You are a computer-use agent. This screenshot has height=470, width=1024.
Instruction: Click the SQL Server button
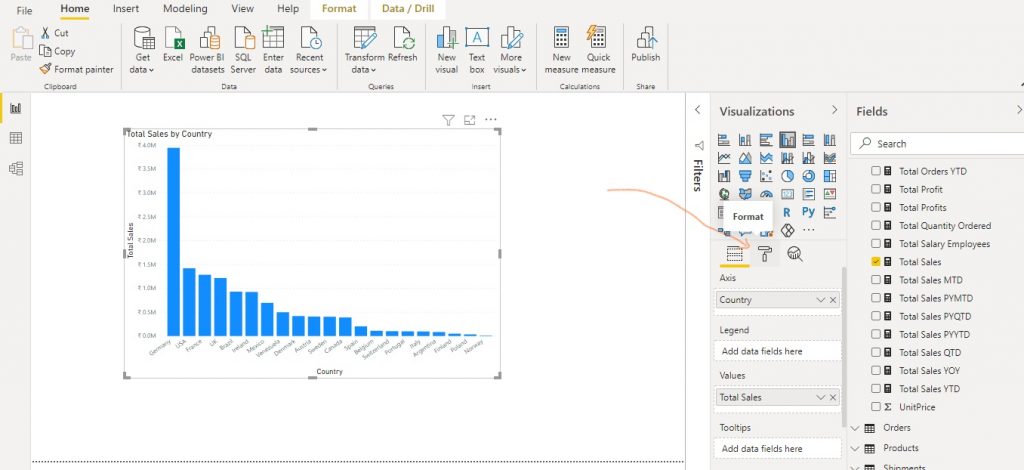243,50
